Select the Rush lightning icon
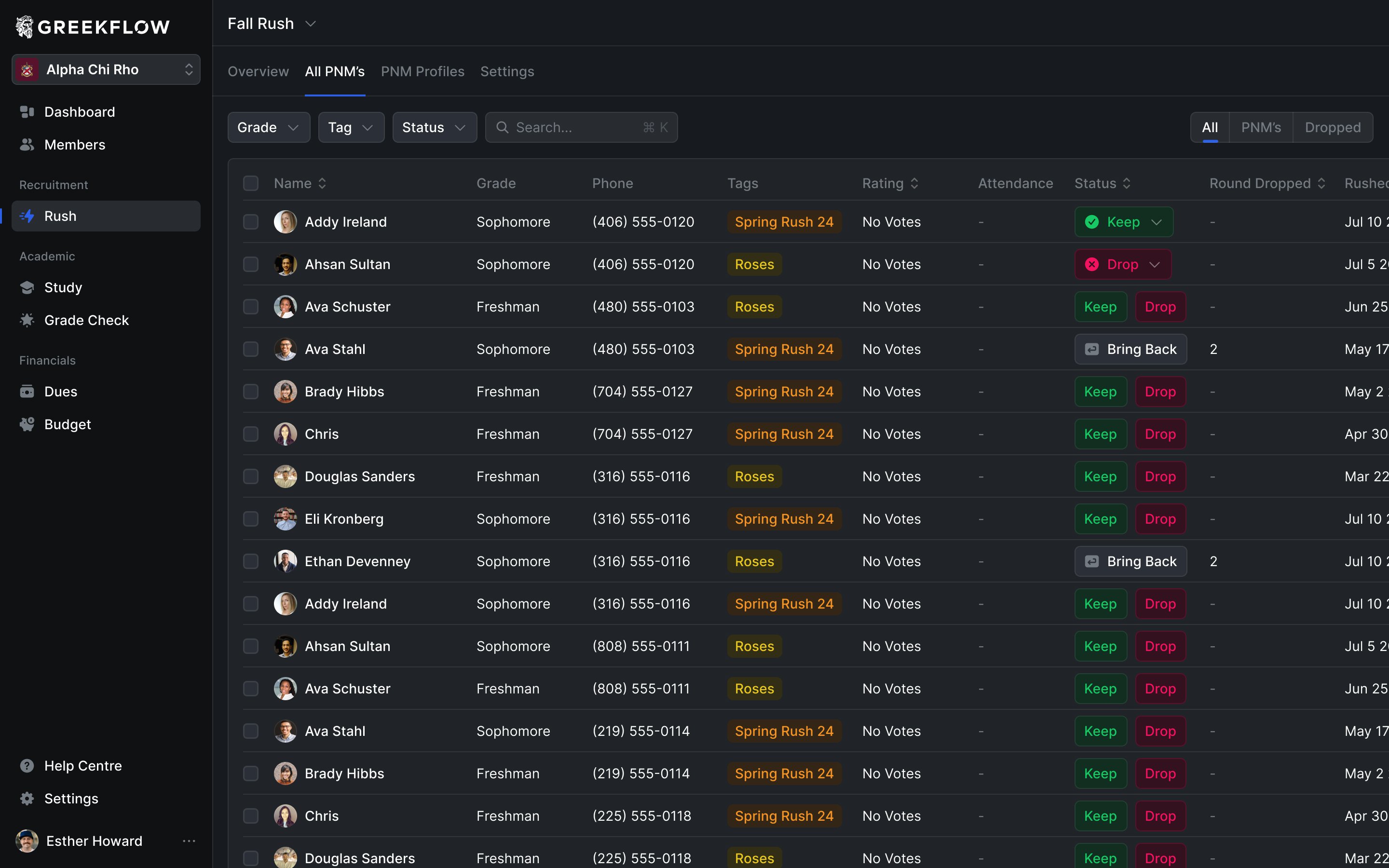Screen dimensions: 1389x868 tap(27, 216)
